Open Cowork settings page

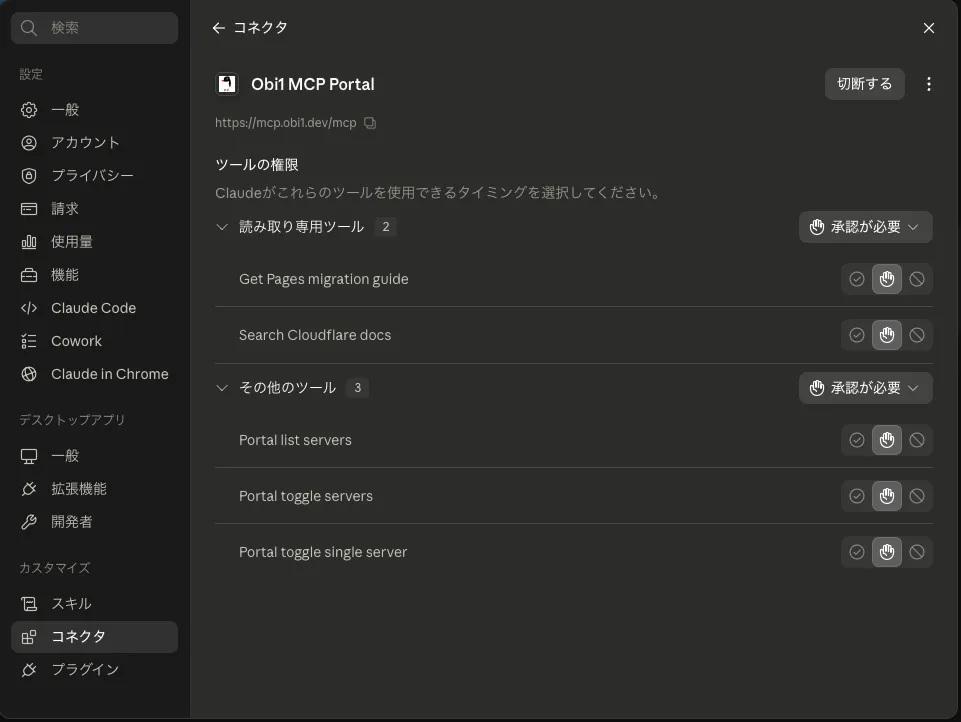94,341
